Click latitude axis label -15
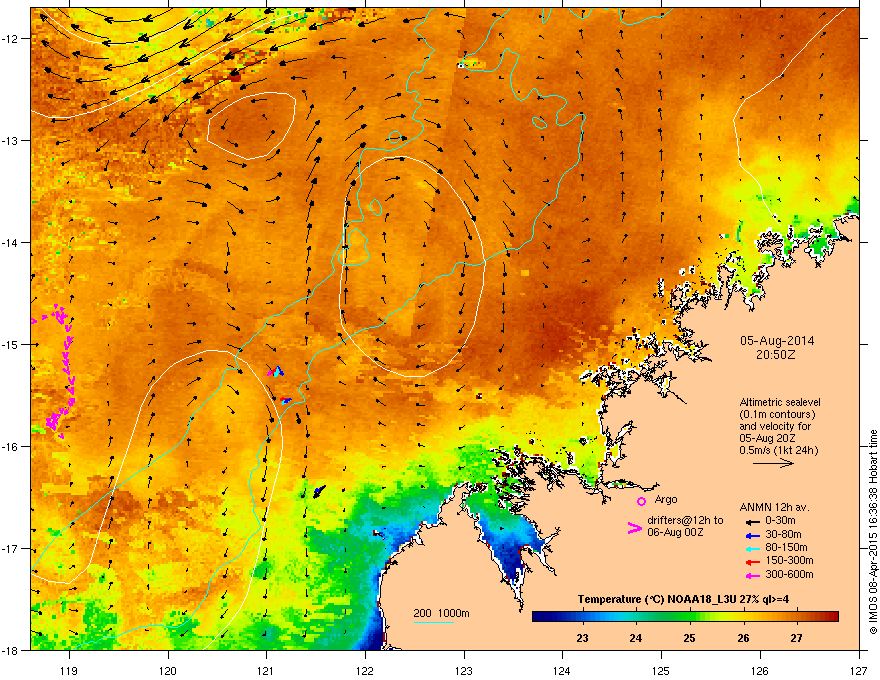Screen dimensions: 880x680 11,344
